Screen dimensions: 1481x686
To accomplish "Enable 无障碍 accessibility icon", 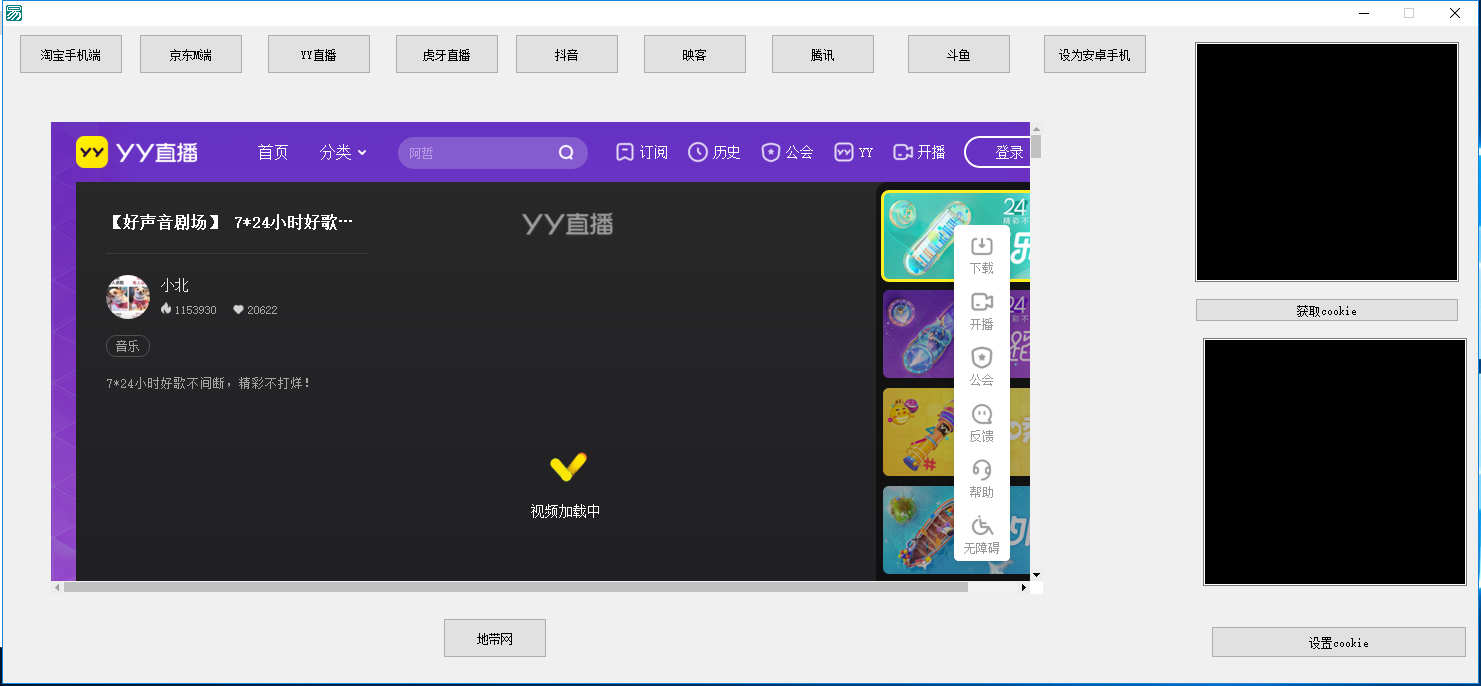I will 981,527.
